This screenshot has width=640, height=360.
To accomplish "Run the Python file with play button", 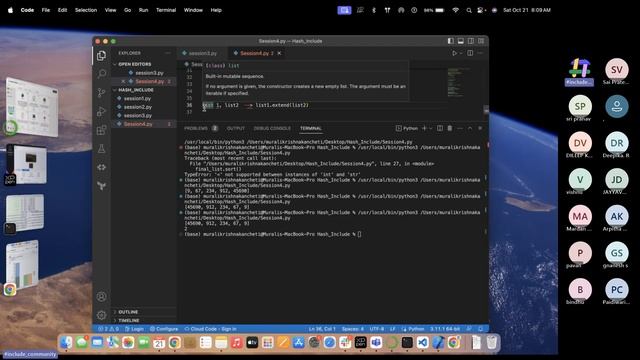I will [x=454, y=53].
